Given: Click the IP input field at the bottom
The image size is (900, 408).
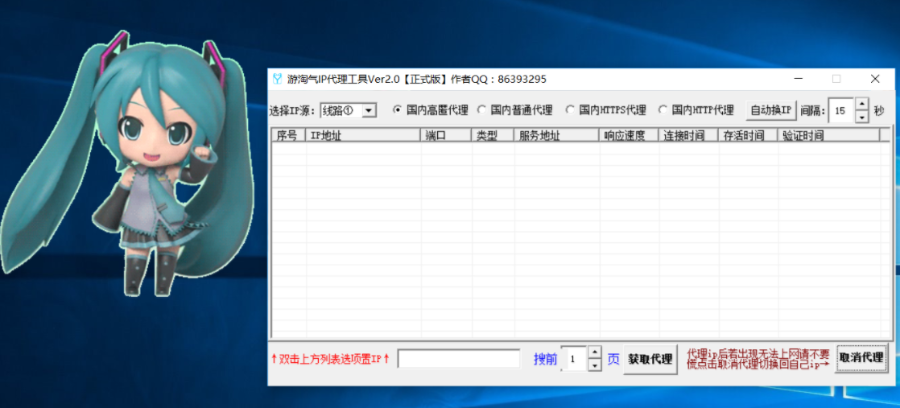Looking at the screenshot, I should click(459, 359).
